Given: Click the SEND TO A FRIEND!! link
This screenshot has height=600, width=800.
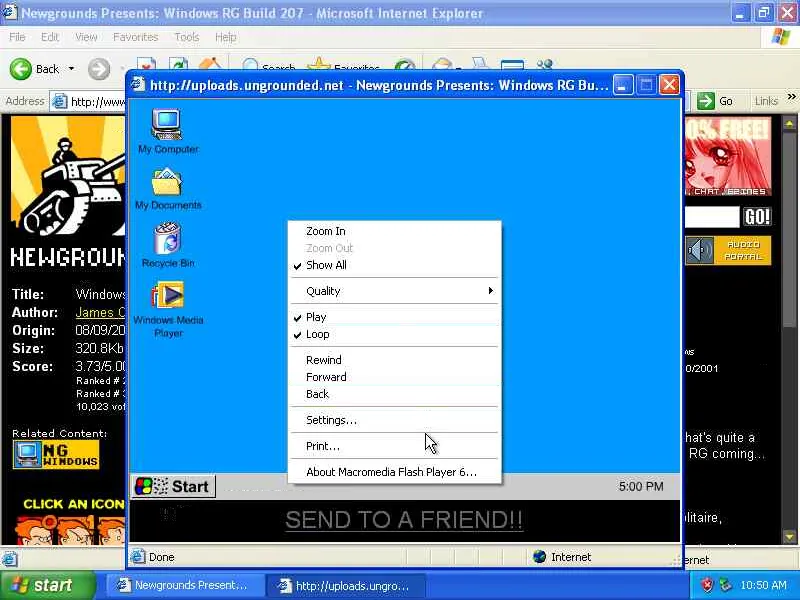Looking at the screenshot, I should coord(404,520).
